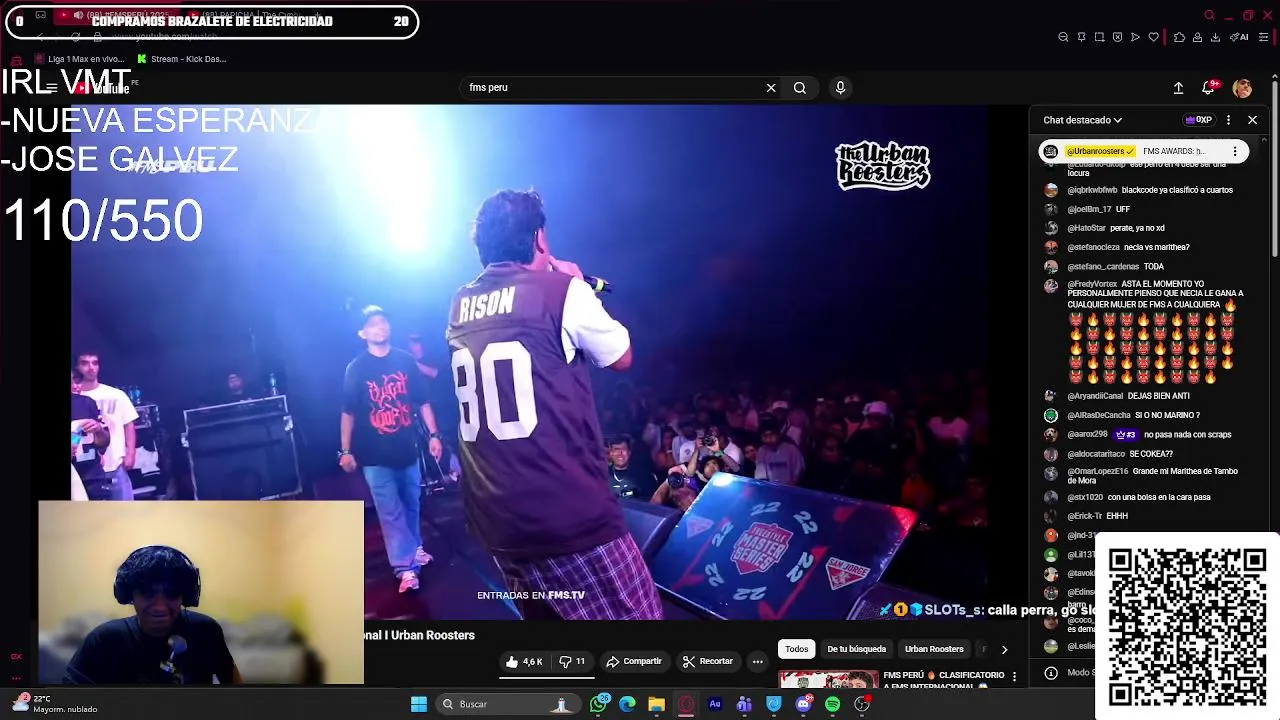Image resolution: width=1280 pixels, height=720 pixels.
Task: Open the YouTube account avatar menu
Action: coord(1242,88)
